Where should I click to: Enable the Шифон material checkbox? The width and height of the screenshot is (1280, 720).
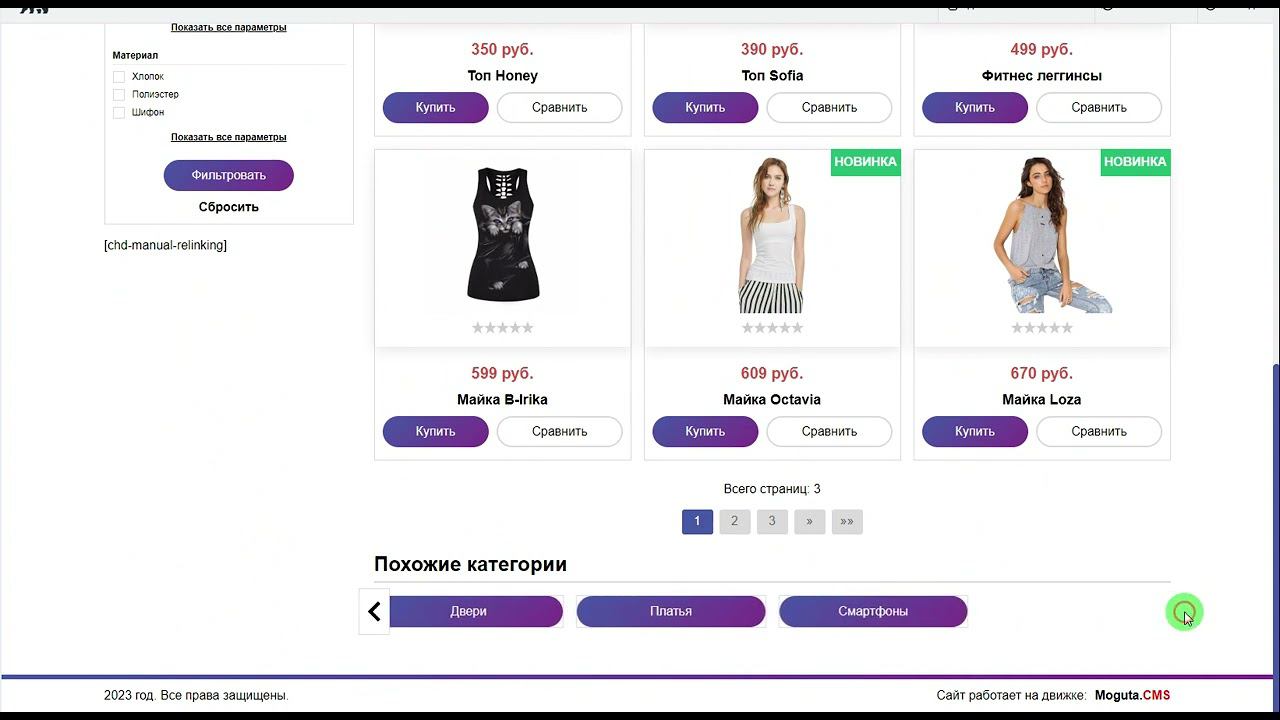point(119,113)
